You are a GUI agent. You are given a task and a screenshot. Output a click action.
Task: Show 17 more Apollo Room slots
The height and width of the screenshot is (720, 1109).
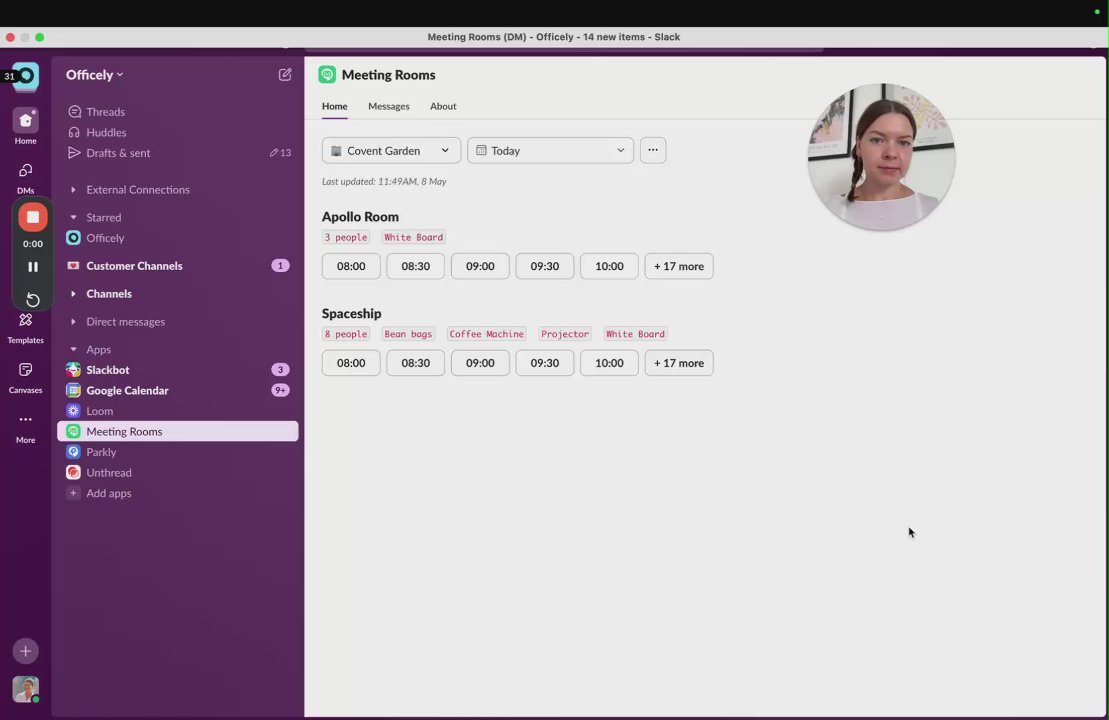(679, 266)
